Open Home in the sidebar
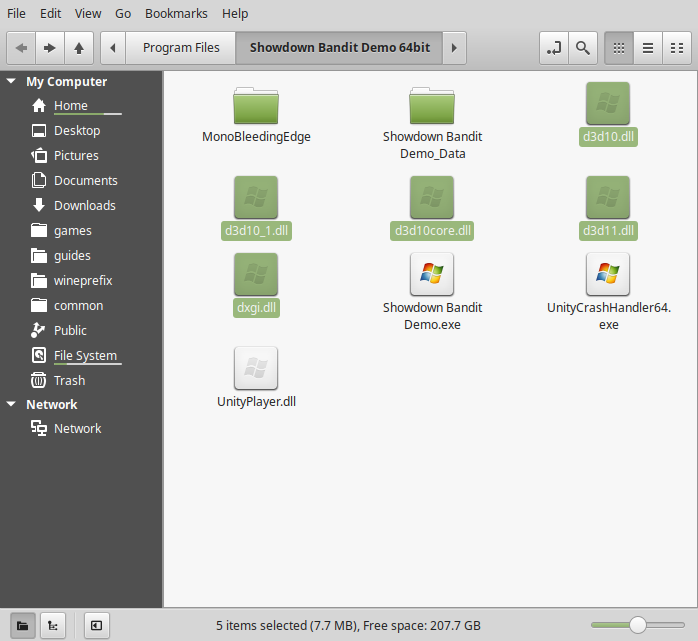 tap(81, 105)
